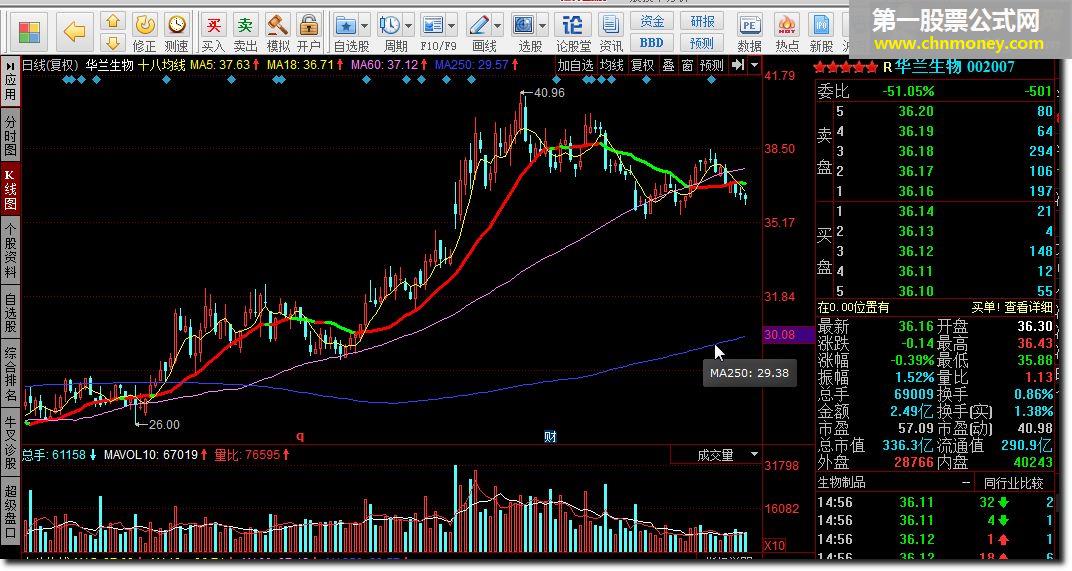Viewport: 1072px width, 571px height.
Task: Click the five-star rating icons
Action: 846,67
